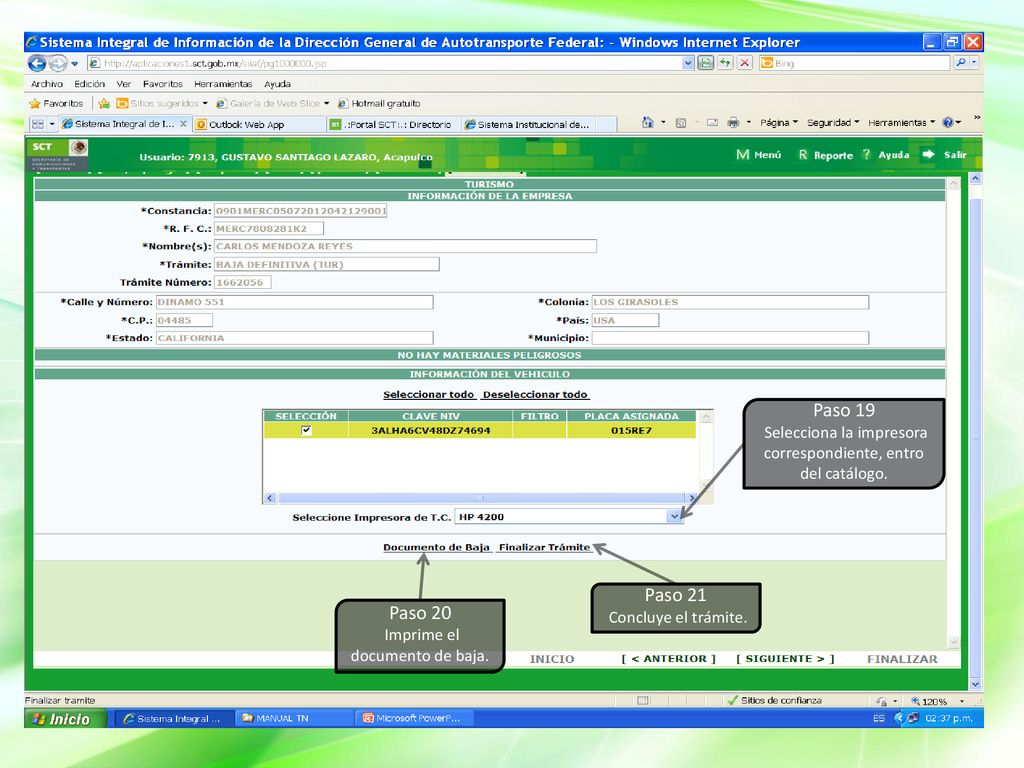
Task: Open the tab list dropdown arrow
Action: 52,124
